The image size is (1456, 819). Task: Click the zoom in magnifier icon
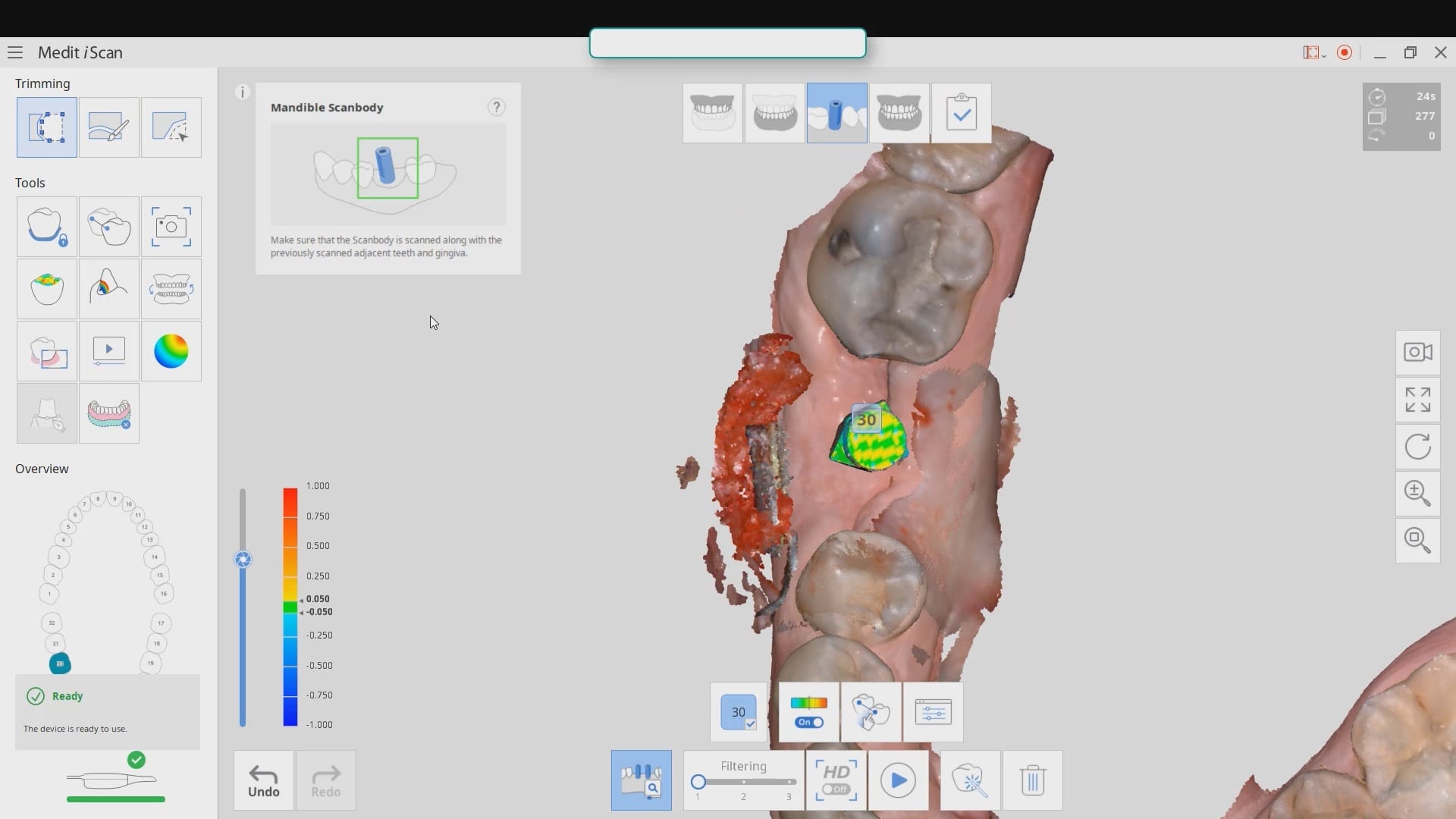coord(1417,494)
